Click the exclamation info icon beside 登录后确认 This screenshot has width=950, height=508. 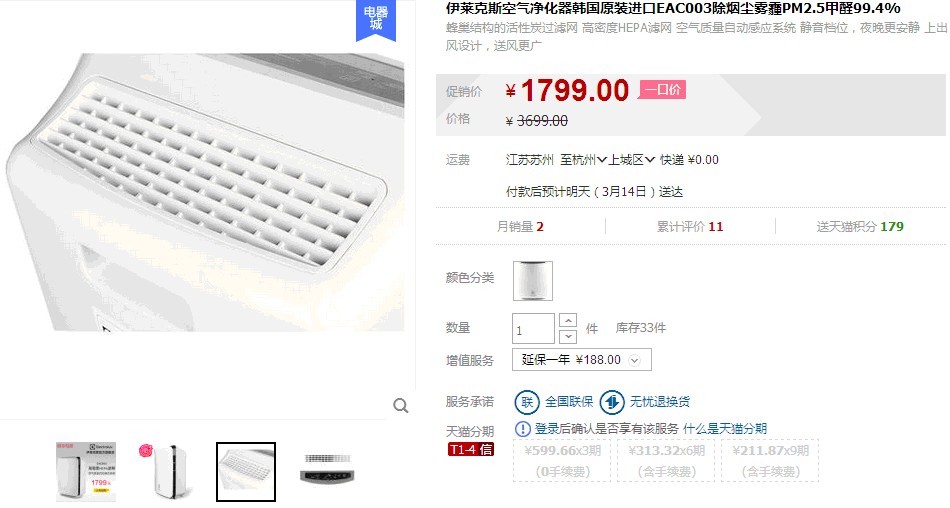(522, 429)
